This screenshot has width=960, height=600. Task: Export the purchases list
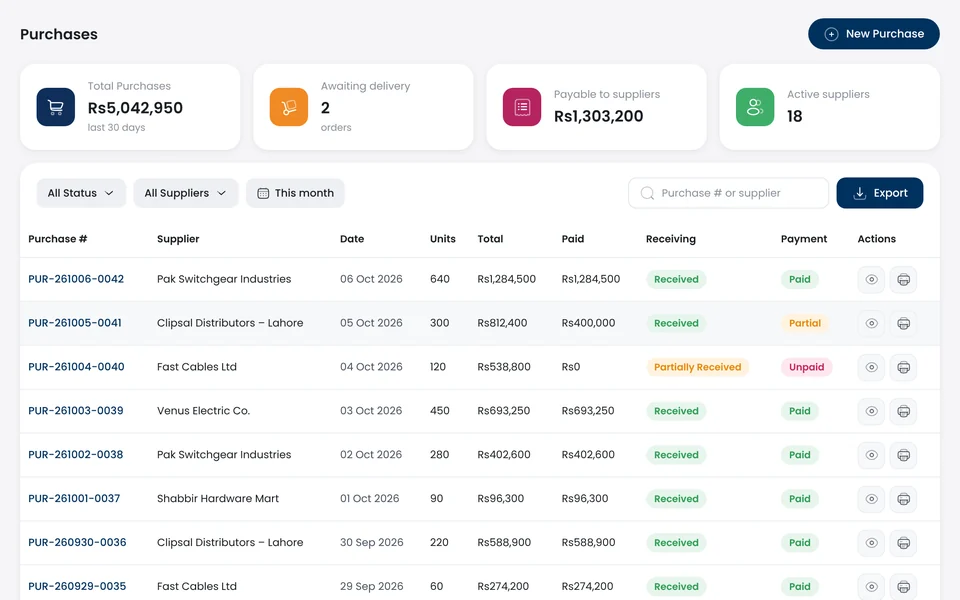880,193
